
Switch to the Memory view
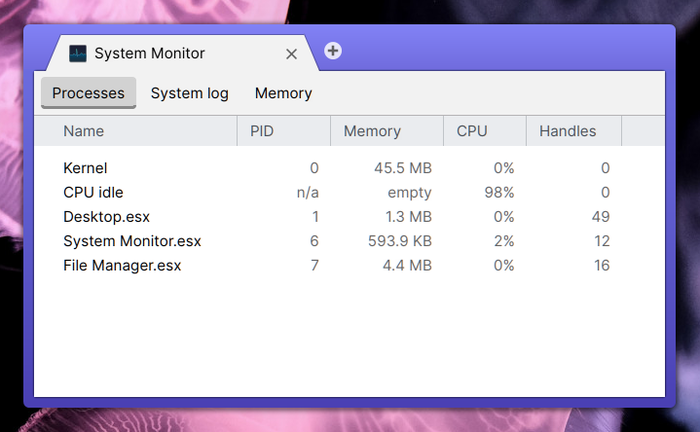point(283,93)
